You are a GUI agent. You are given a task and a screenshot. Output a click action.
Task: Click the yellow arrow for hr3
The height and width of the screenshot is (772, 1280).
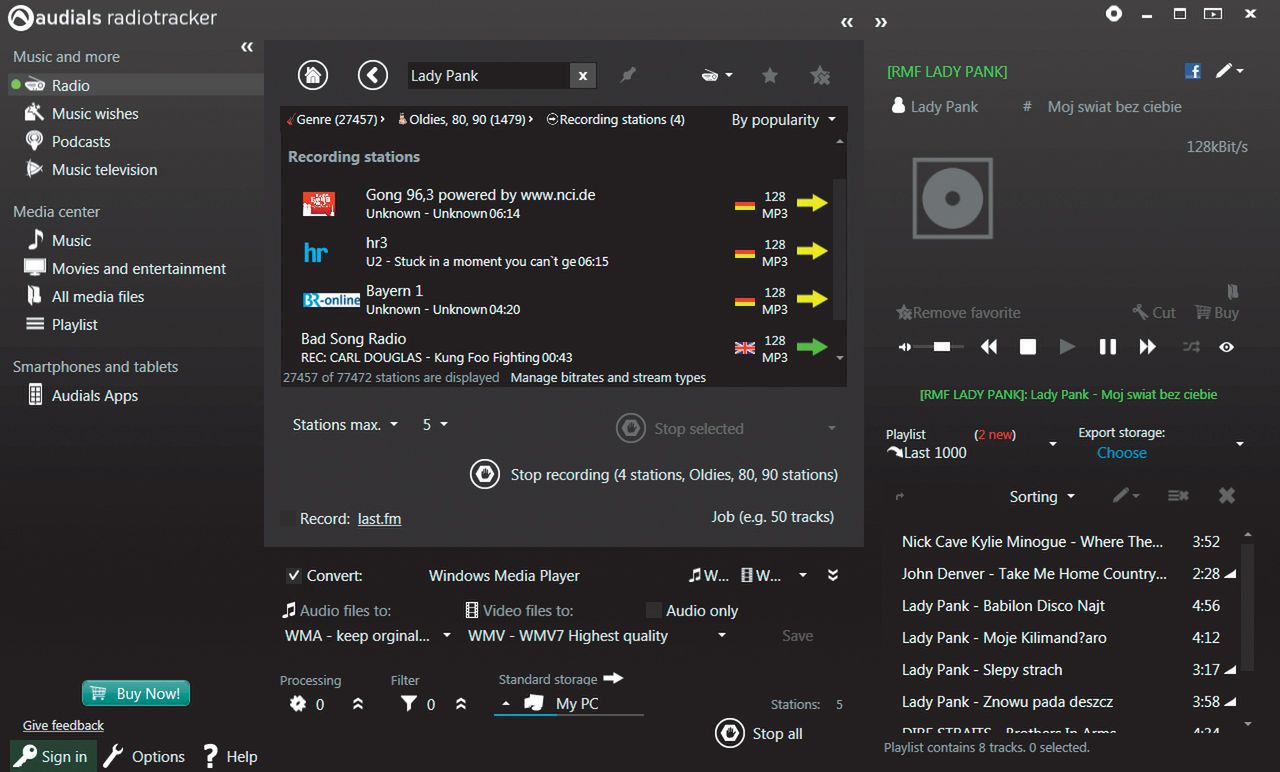[812, 251]
